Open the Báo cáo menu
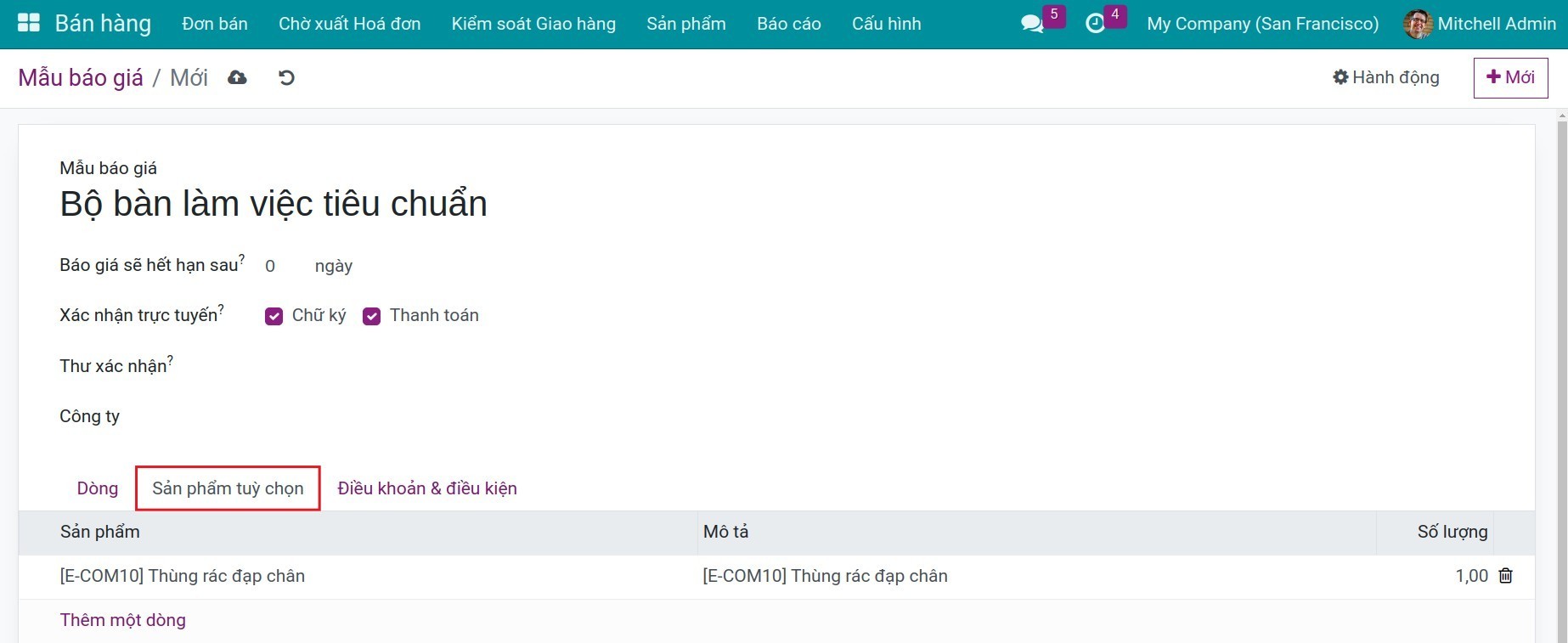 pyautogui.click(x=789, y=24)
